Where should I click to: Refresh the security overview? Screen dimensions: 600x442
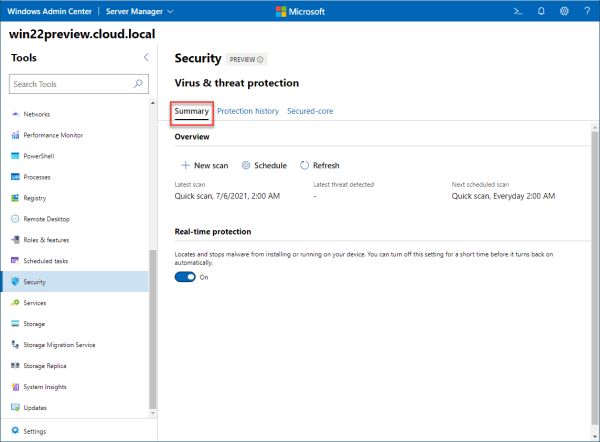click(x=320, y=165)
